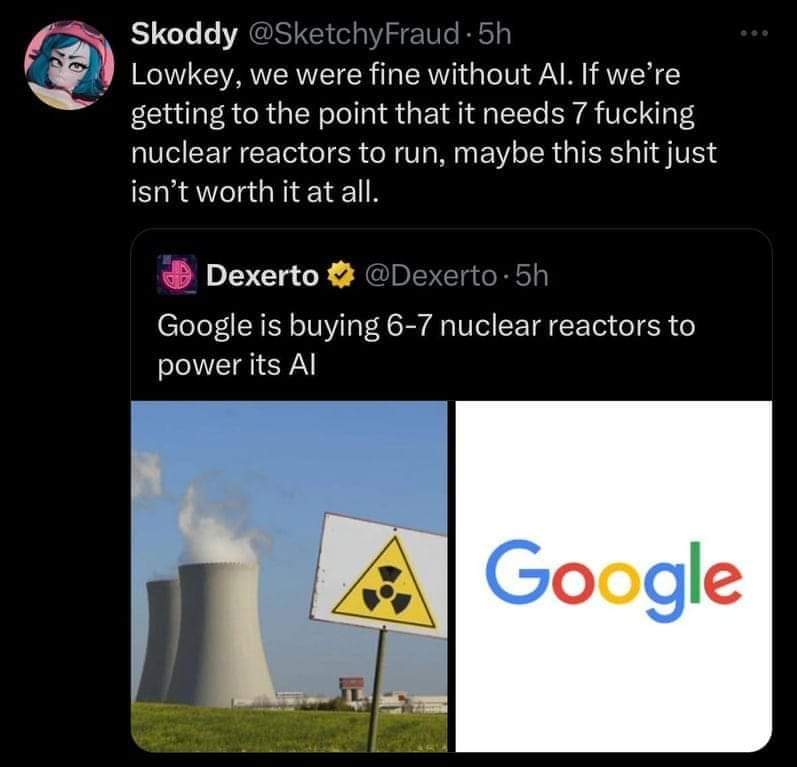Open the Google logo image
The width and height of the screenshot is (797, 767).
point(614,576)
